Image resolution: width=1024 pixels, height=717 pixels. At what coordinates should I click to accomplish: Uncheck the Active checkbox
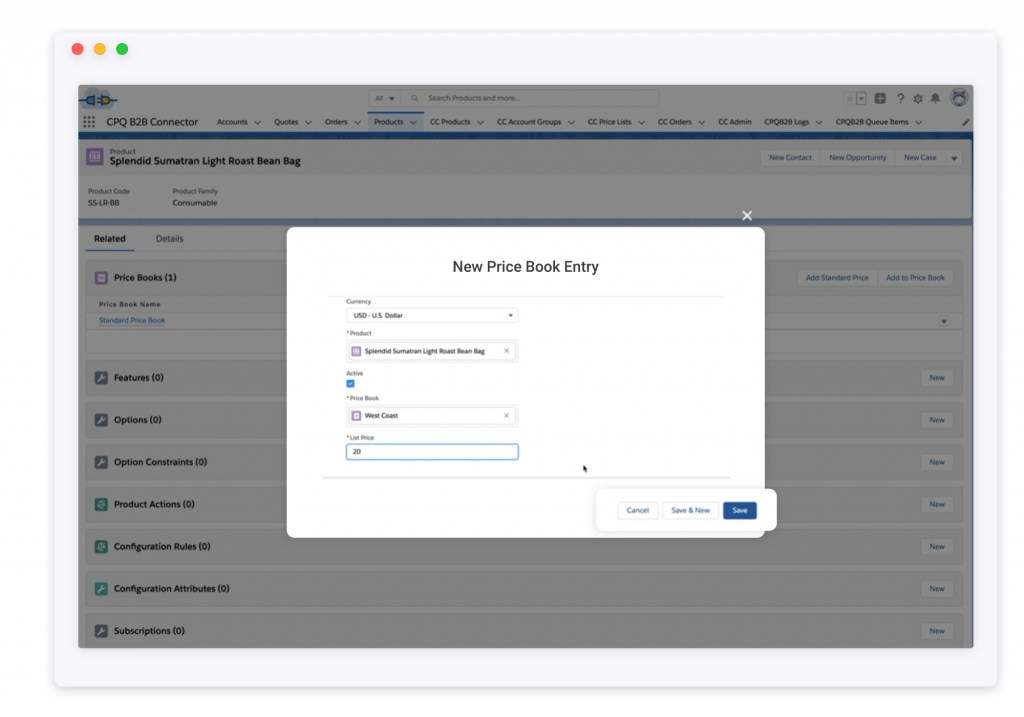351,383
